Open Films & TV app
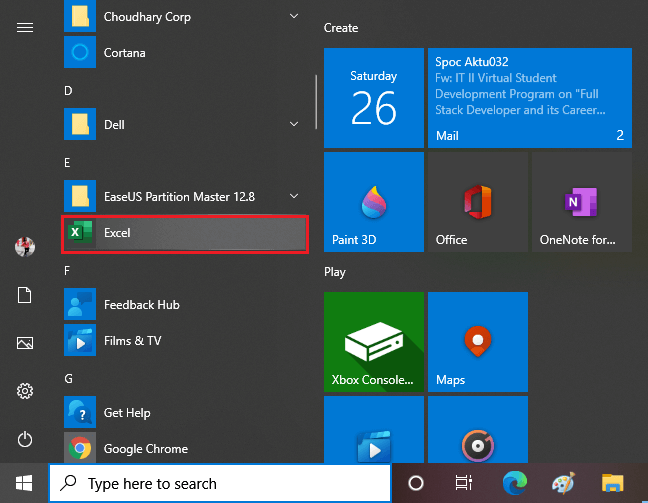 tap(185, 341)
